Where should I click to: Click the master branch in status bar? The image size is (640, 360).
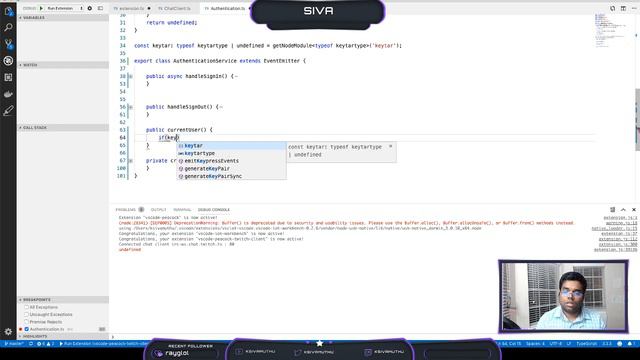point(13,344)
